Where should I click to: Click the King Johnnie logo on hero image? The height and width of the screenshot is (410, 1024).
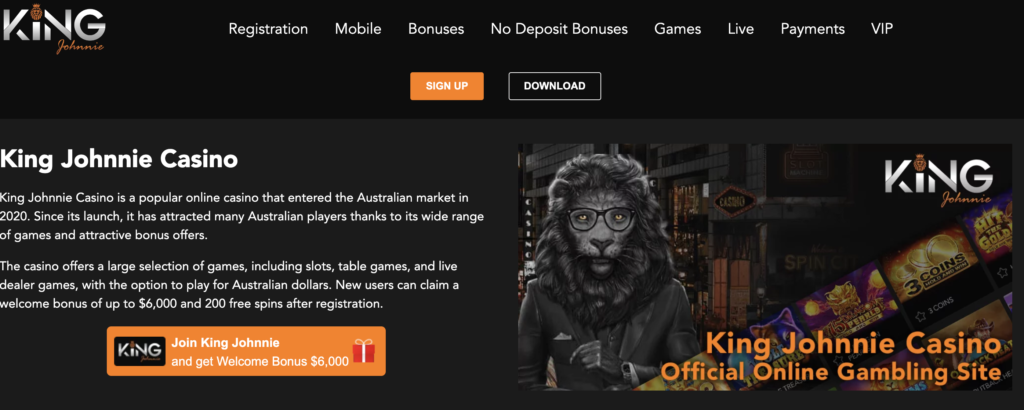coord(938,181)
